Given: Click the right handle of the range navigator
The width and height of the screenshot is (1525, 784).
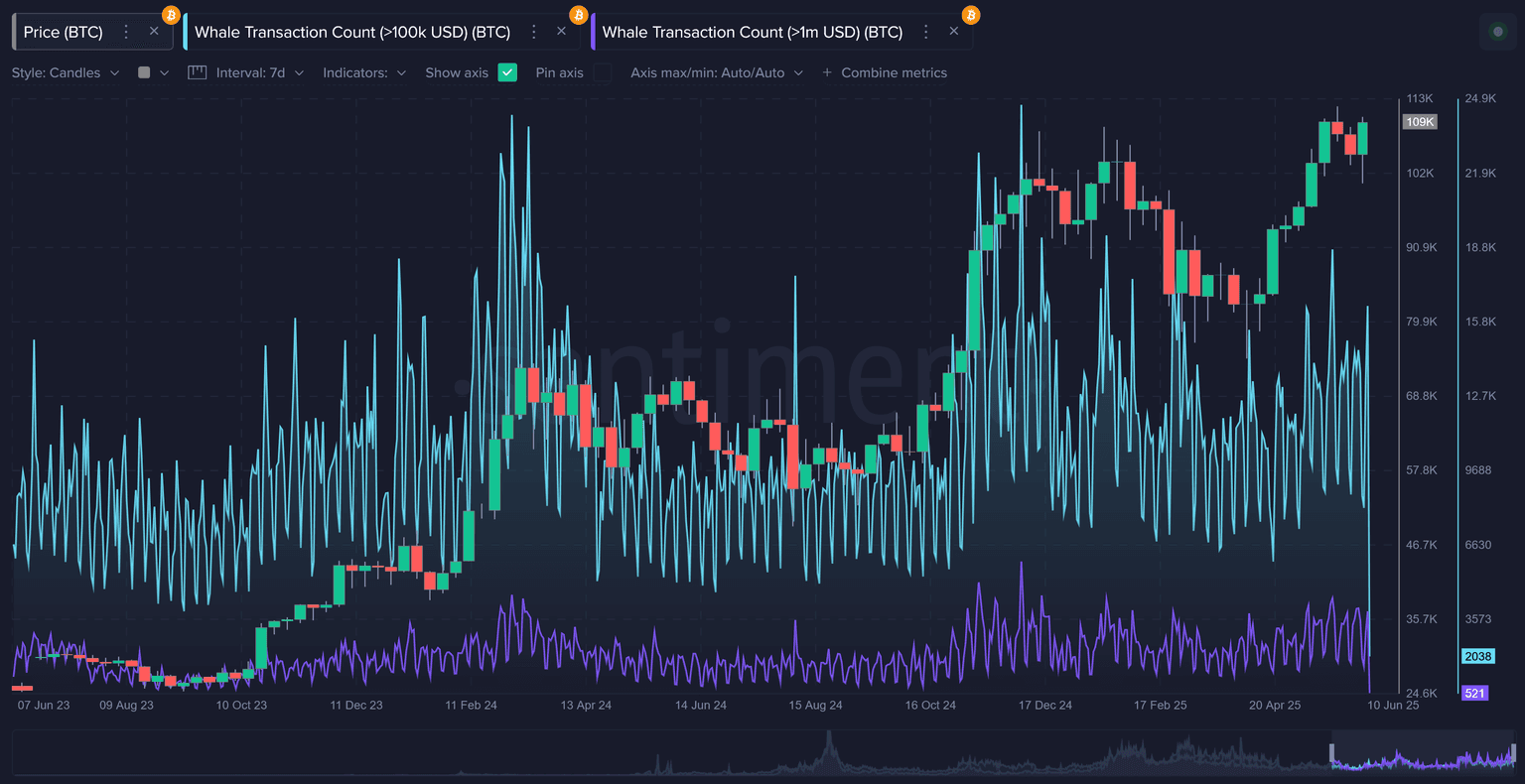Looking at the screenshot, I should tap(1515, 752).
